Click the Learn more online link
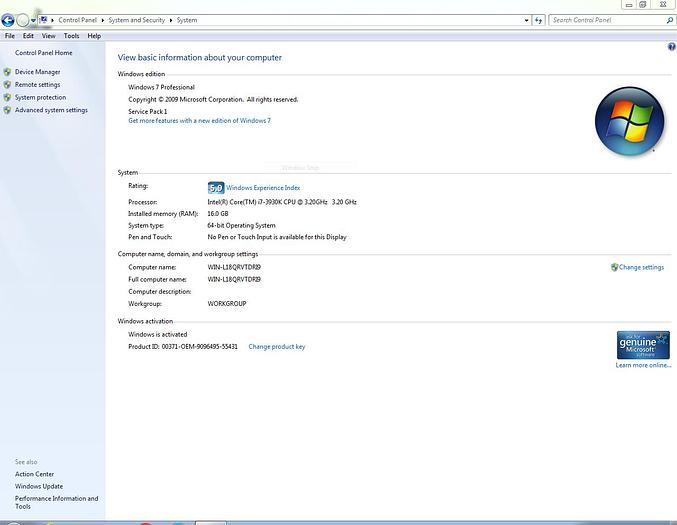The height and width of the screenshot is (525, 677). coord(643,365)
